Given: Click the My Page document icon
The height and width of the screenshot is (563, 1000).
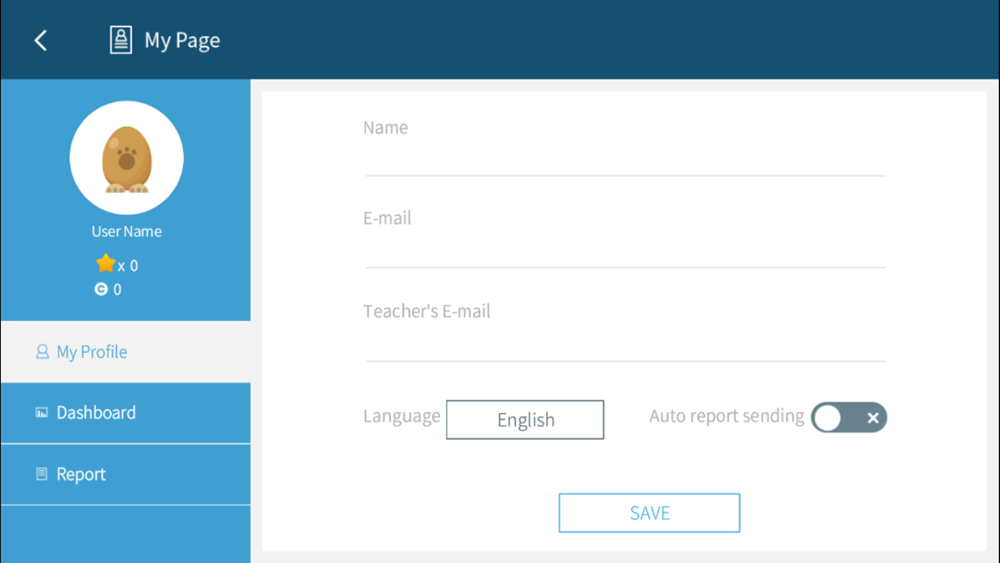Looking at the screenshot, I should [121, 40].
